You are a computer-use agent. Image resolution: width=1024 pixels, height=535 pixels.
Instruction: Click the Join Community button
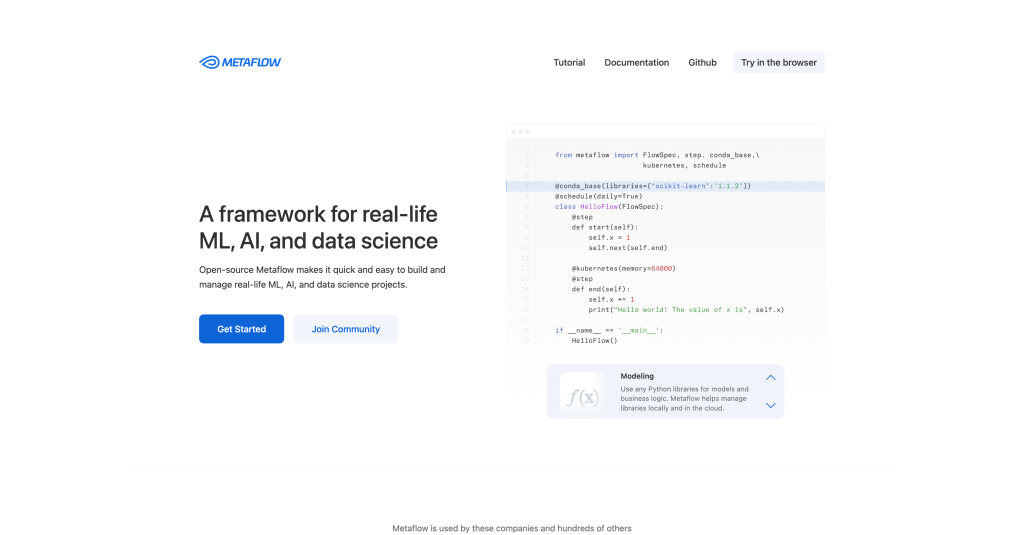point(345,329)
